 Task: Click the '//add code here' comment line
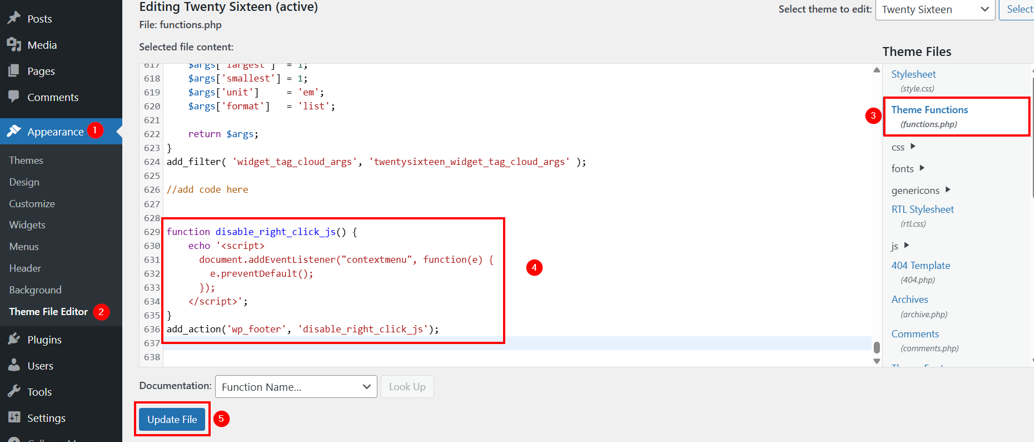coord(207,189)
